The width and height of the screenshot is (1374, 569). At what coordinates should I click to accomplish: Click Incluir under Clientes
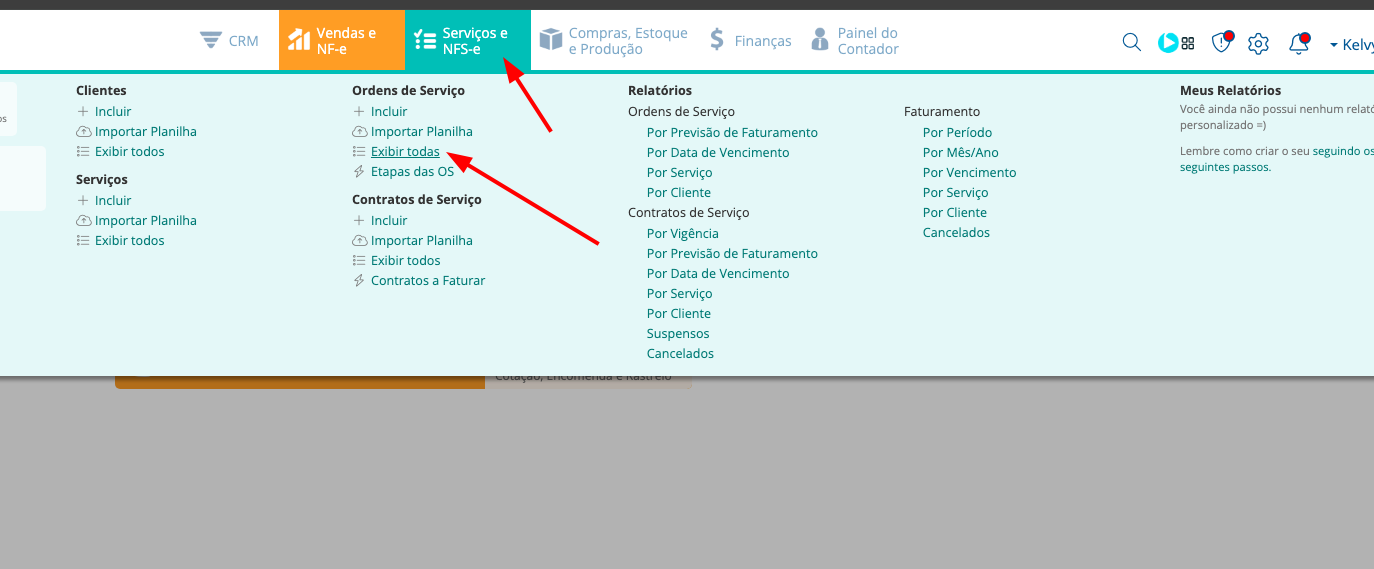pyautogui.click(x=113, y=112)
